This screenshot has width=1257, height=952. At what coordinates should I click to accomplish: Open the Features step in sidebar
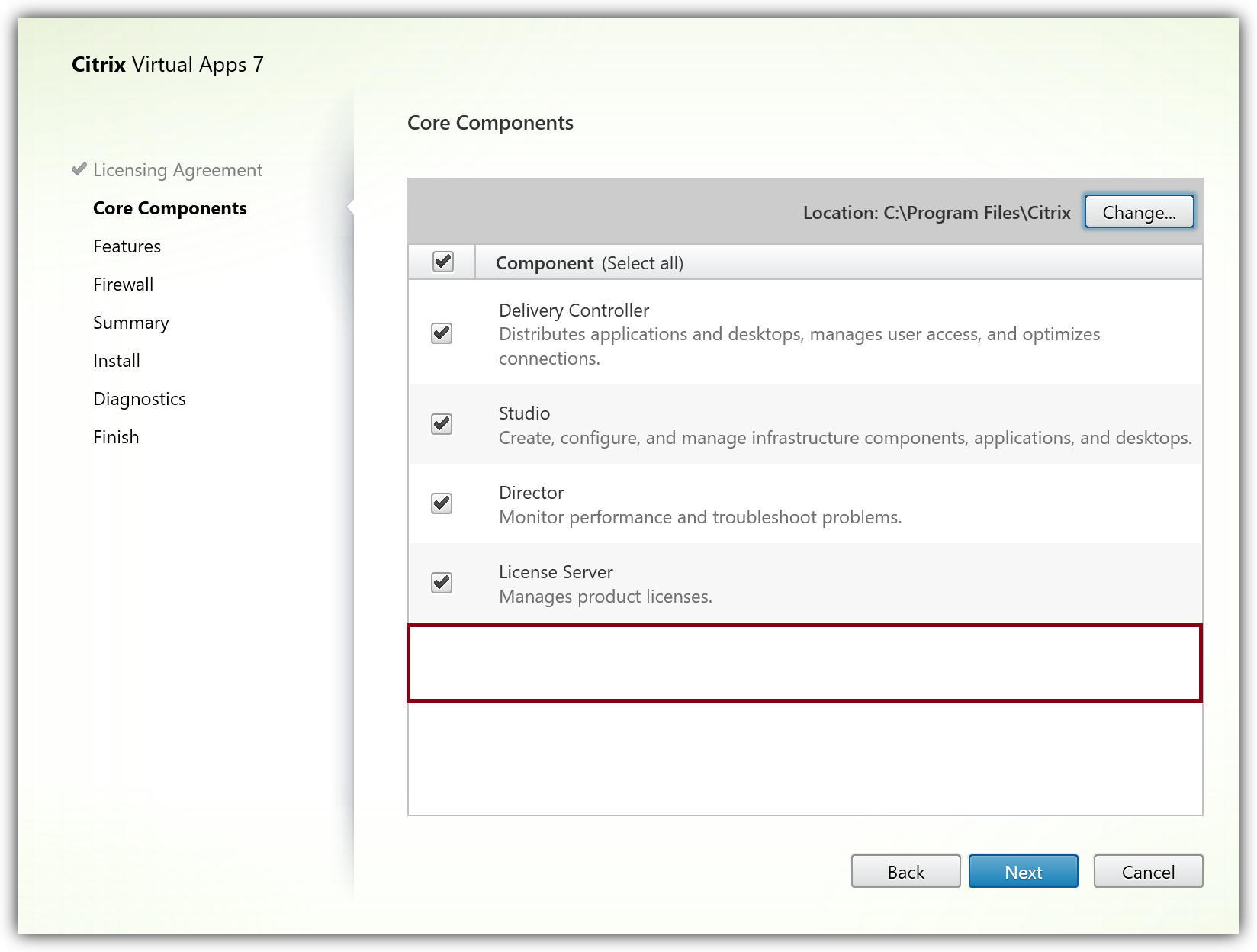pos(127,246)
